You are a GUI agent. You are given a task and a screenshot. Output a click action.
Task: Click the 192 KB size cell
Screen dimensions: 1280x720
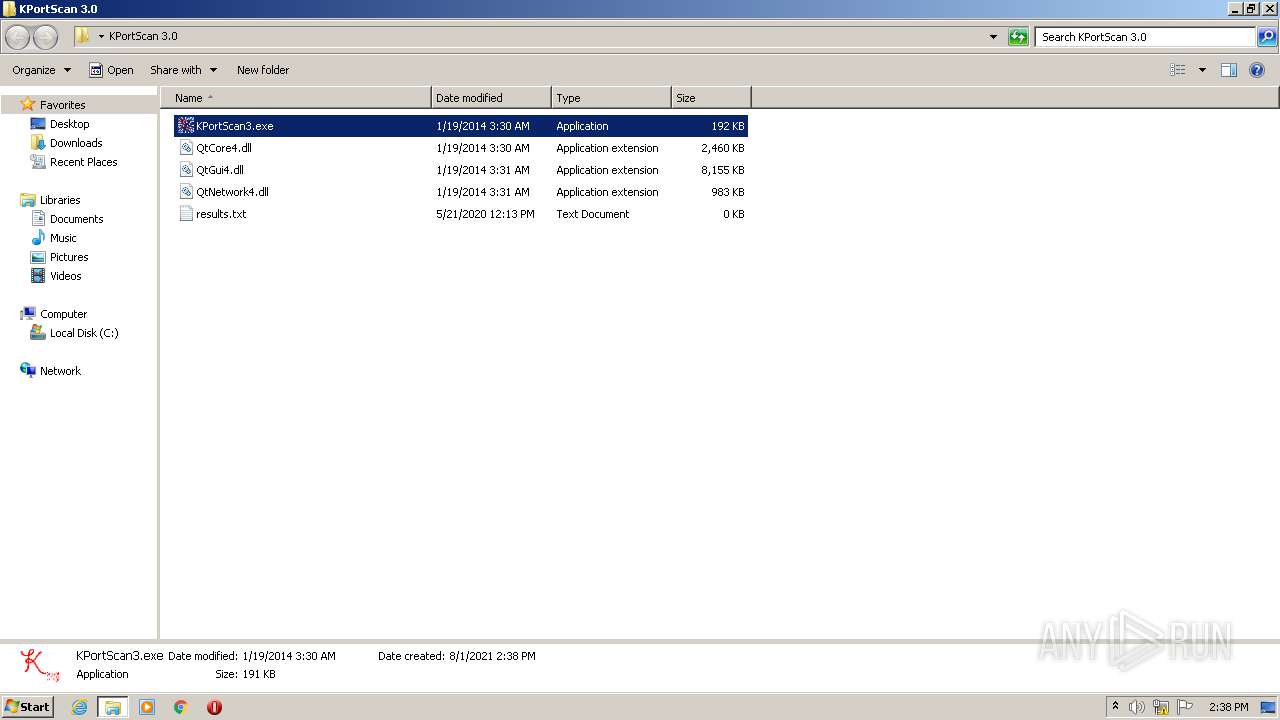point(727,126)
